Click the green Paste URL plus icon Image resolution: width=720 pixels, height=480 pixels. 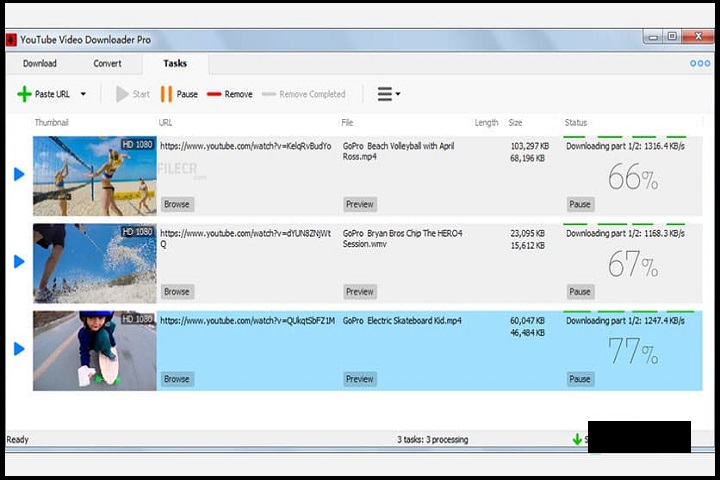coord(24,94)
